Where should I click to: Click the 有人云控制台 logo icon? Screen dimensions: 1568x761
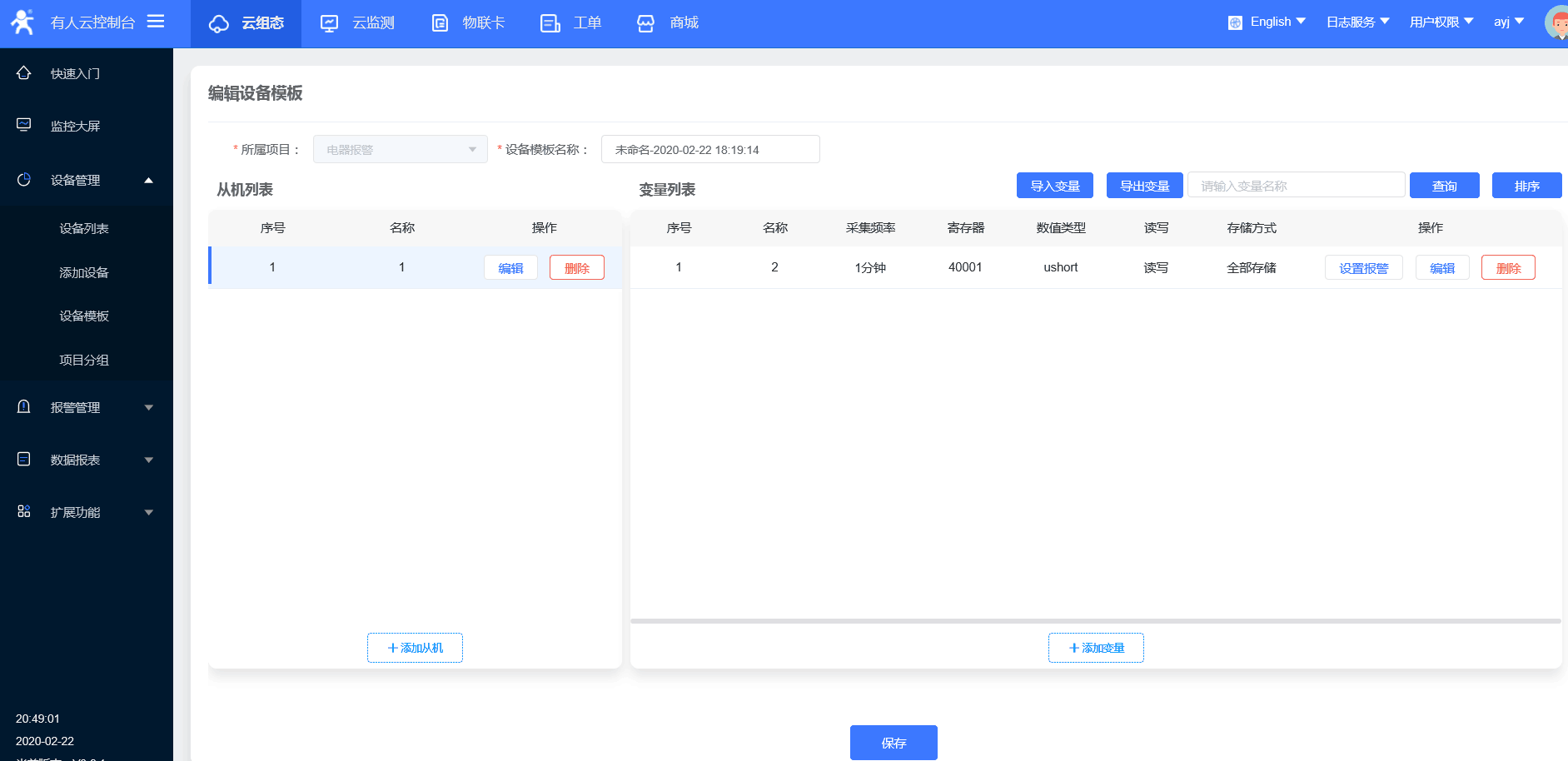coord(22,22)
